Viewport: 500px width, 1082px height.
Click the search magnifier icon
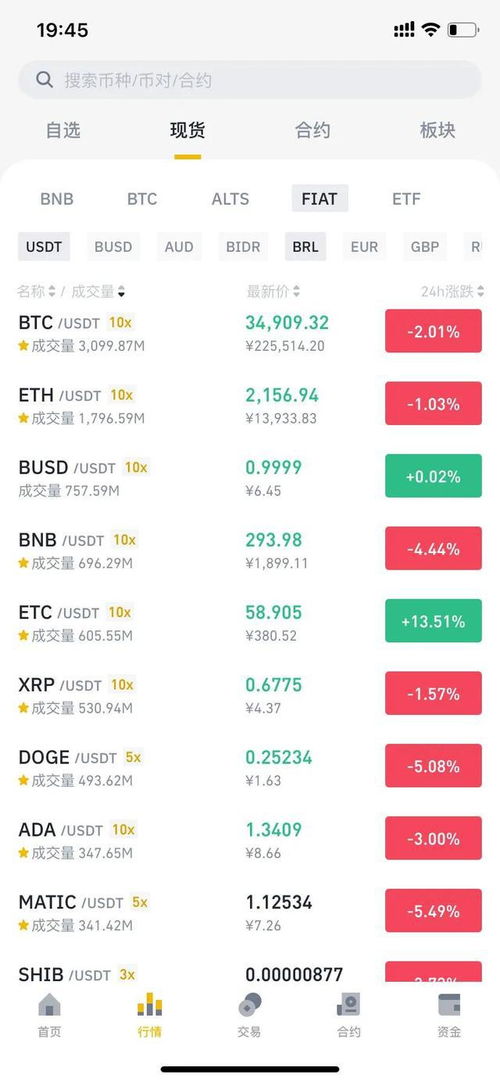coord(44,80)
